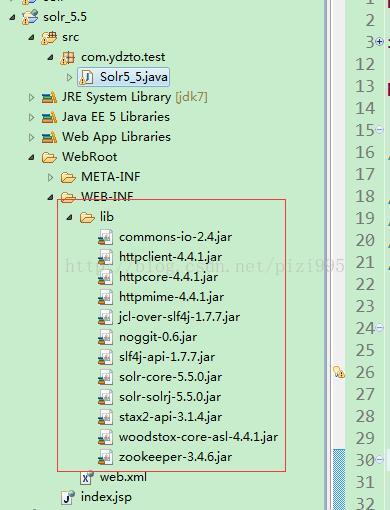Collapse the com.ydzto.test package node
The image size is (390, 510).
(51, 57)
